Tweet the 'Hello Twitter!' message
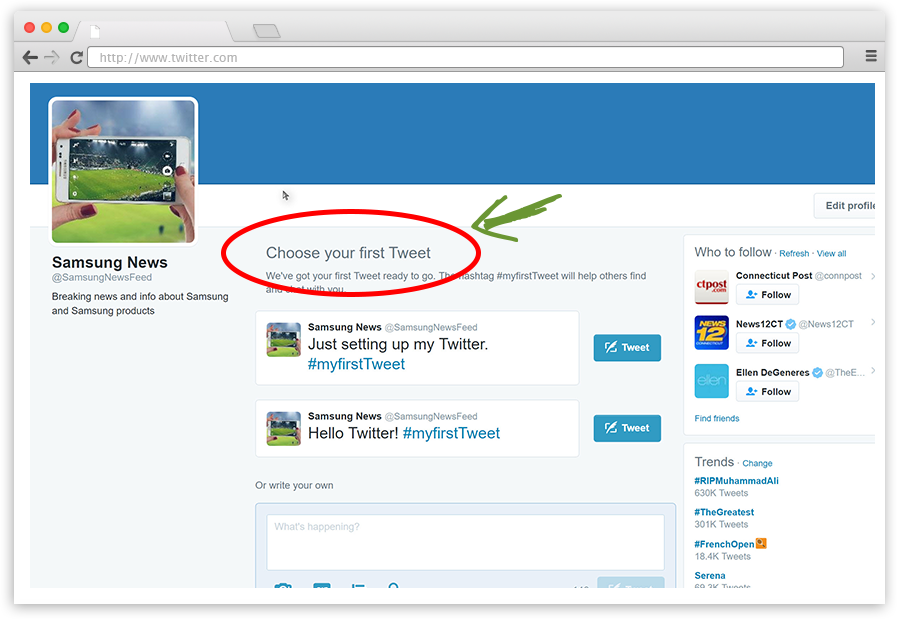The width and height of the screenshot is (897, 619). coord(627,428)
